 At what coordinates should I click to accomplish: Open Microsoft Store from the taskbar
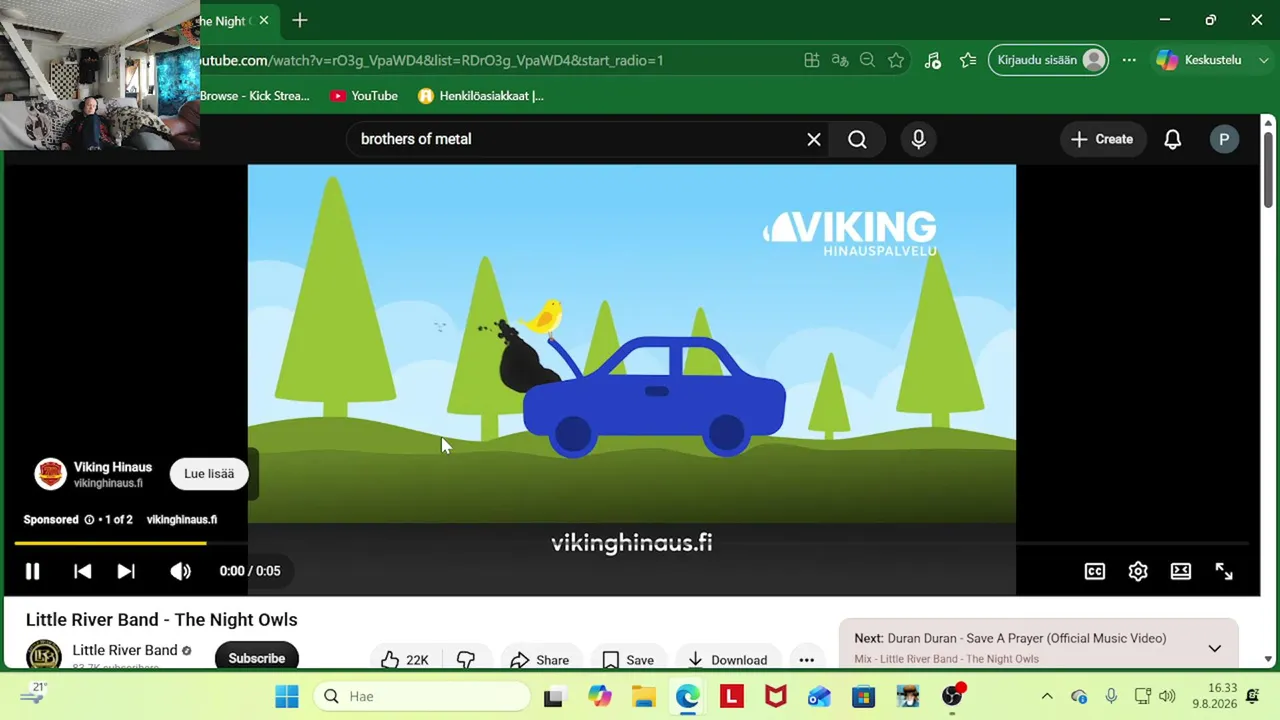(863, 696)
